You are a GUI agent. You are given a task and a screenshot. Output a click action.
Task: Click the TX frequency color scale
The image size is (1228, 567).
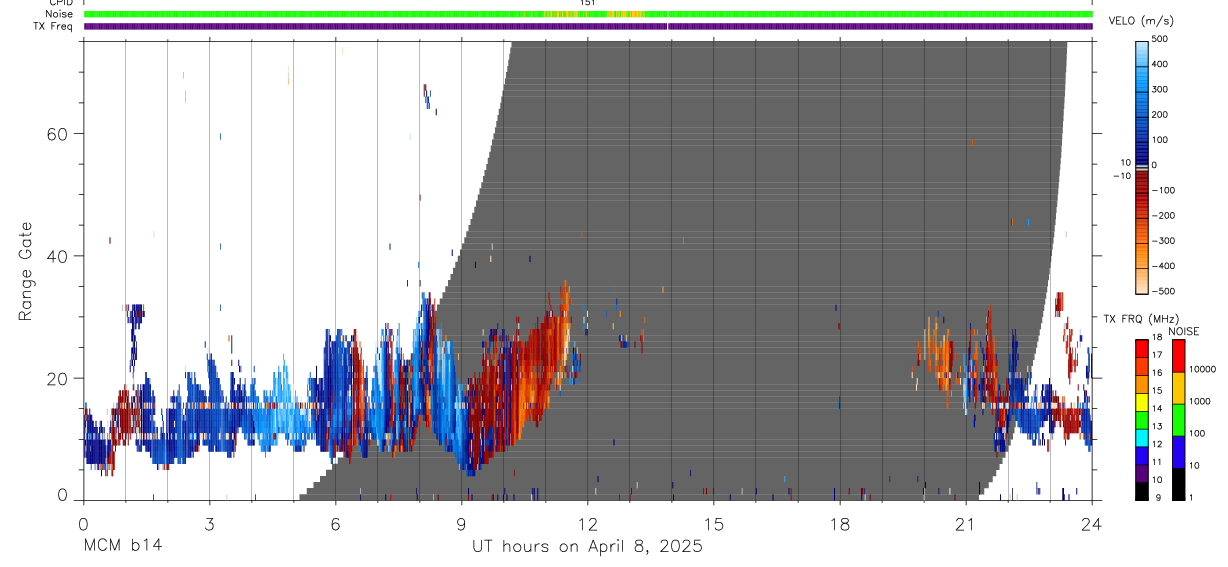[1142, 420]
